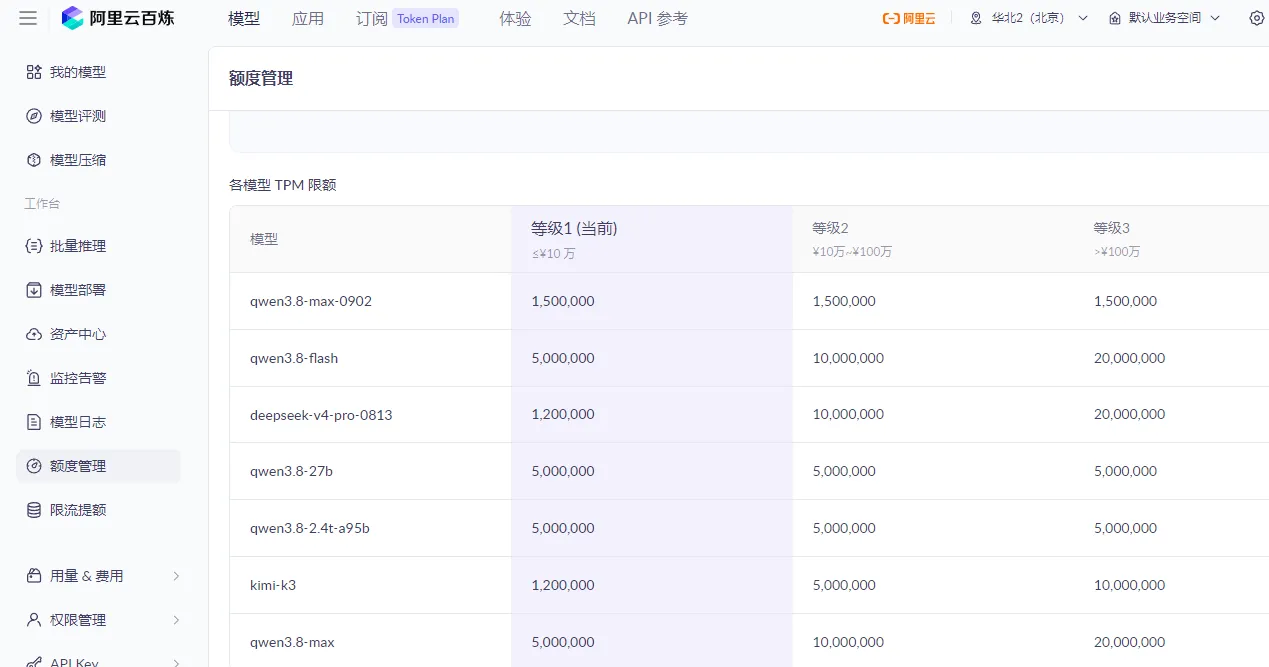Click the 资产中心 cloud icon
The image size is (1269, 667).
tap(34, 334)
